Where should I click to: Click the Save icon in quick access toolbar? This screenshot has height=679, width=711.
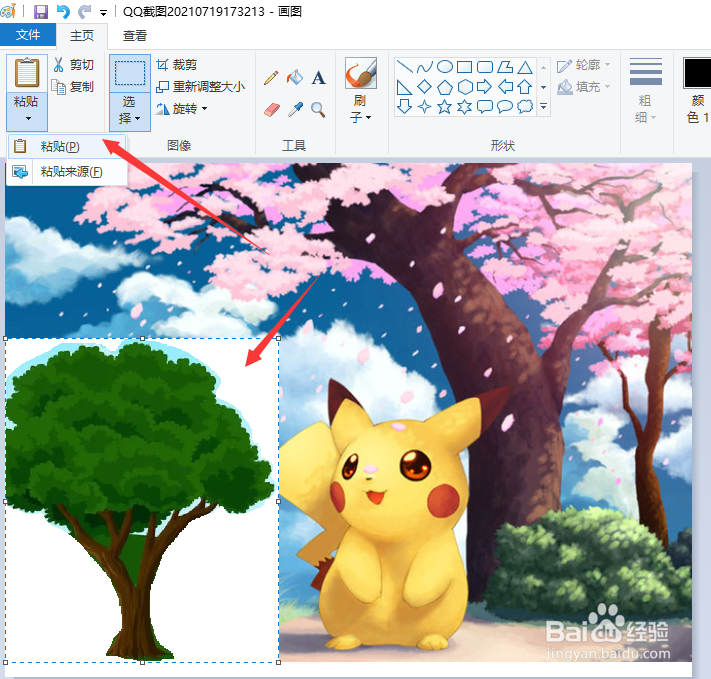pyautogui.click(x=41, y=11)
